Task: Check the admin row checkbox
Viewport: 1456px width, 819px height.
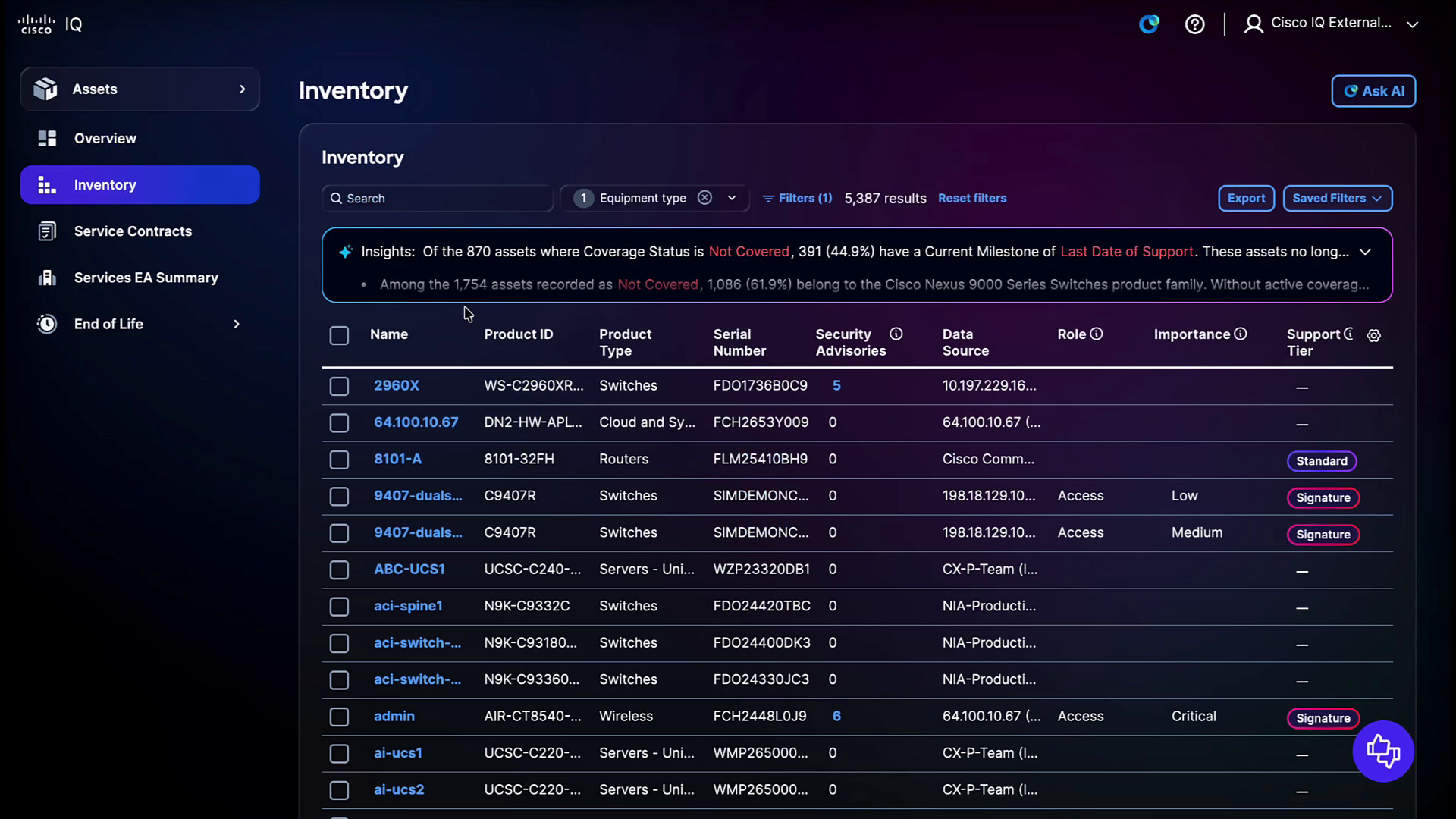Action: (x=339, y=717)
